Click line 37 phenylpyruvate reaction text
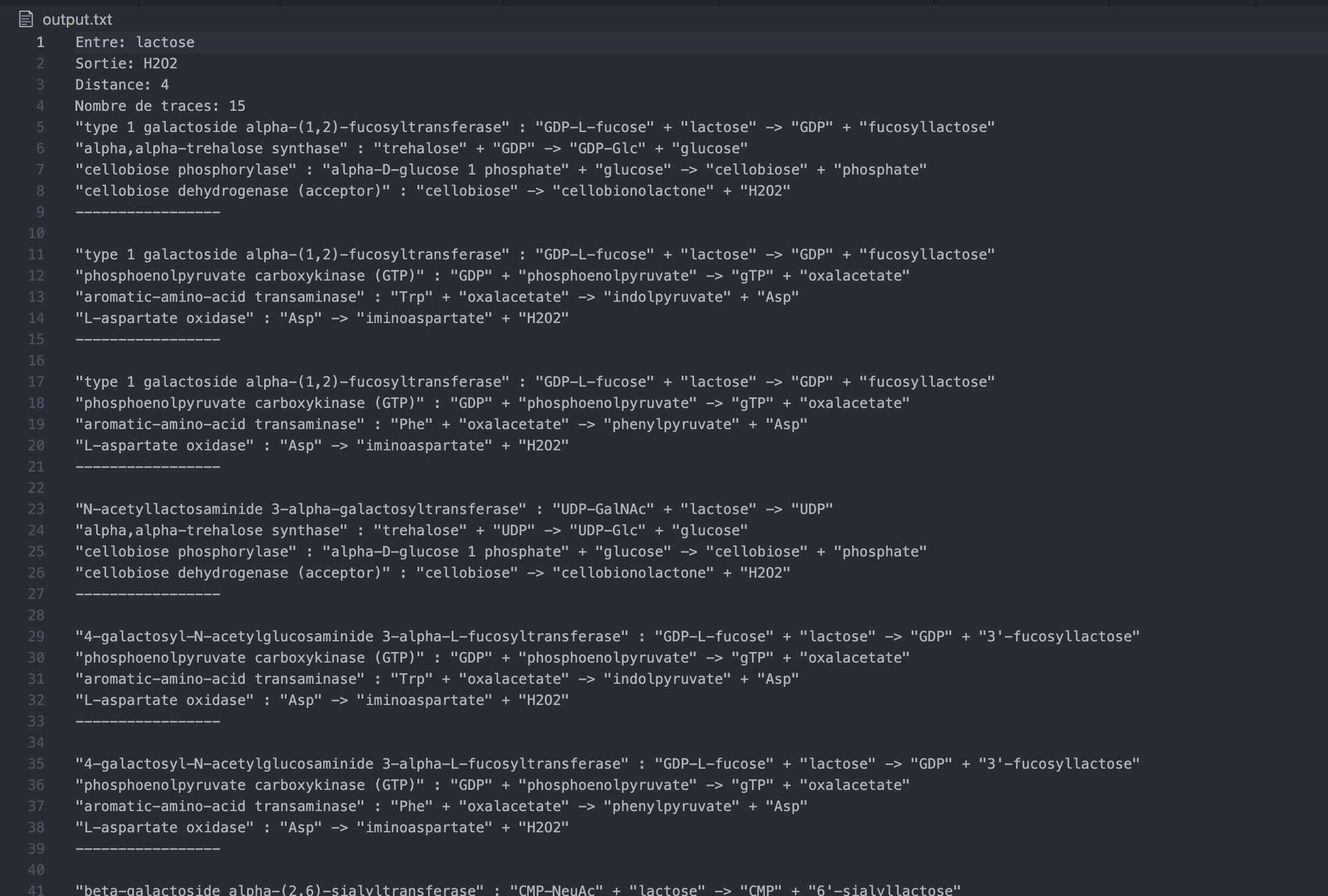The width and height of the screenshot is (1328, 896). tap(441, 806)
